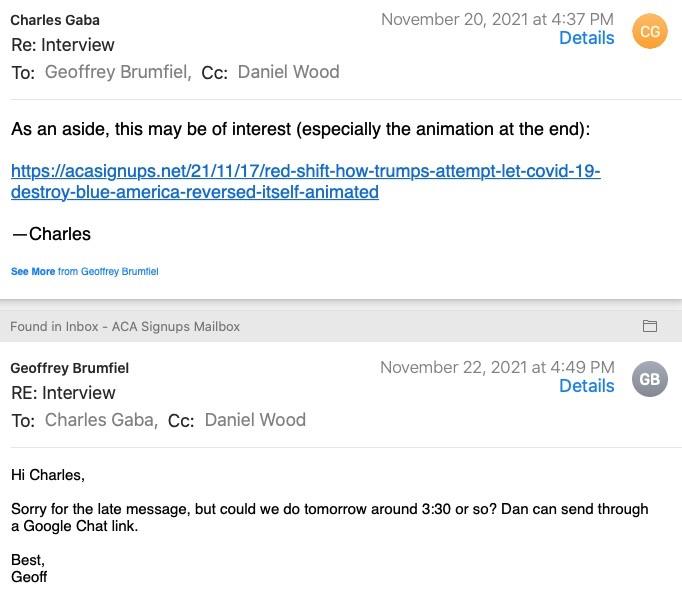
Task: Click the November 22, 2021 timestamp
Action: (x=497, y=367)
